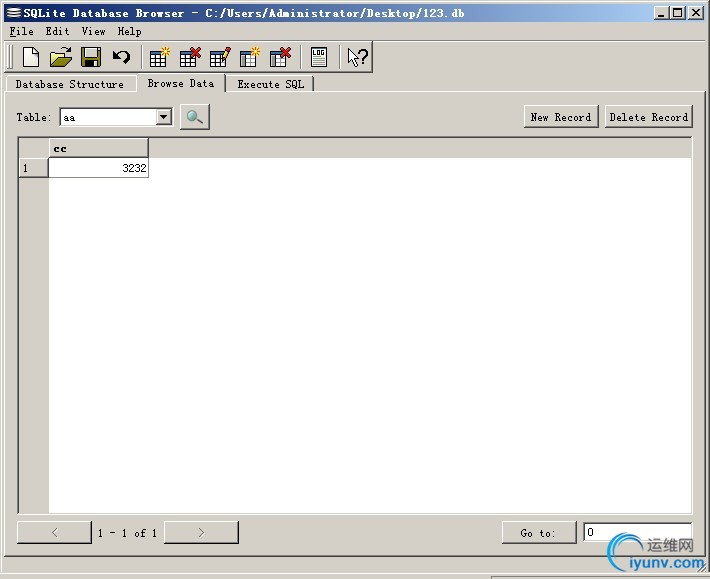Click the magnifier search icon beside Table
710x579 pixels.
click(x=195, y=117)
